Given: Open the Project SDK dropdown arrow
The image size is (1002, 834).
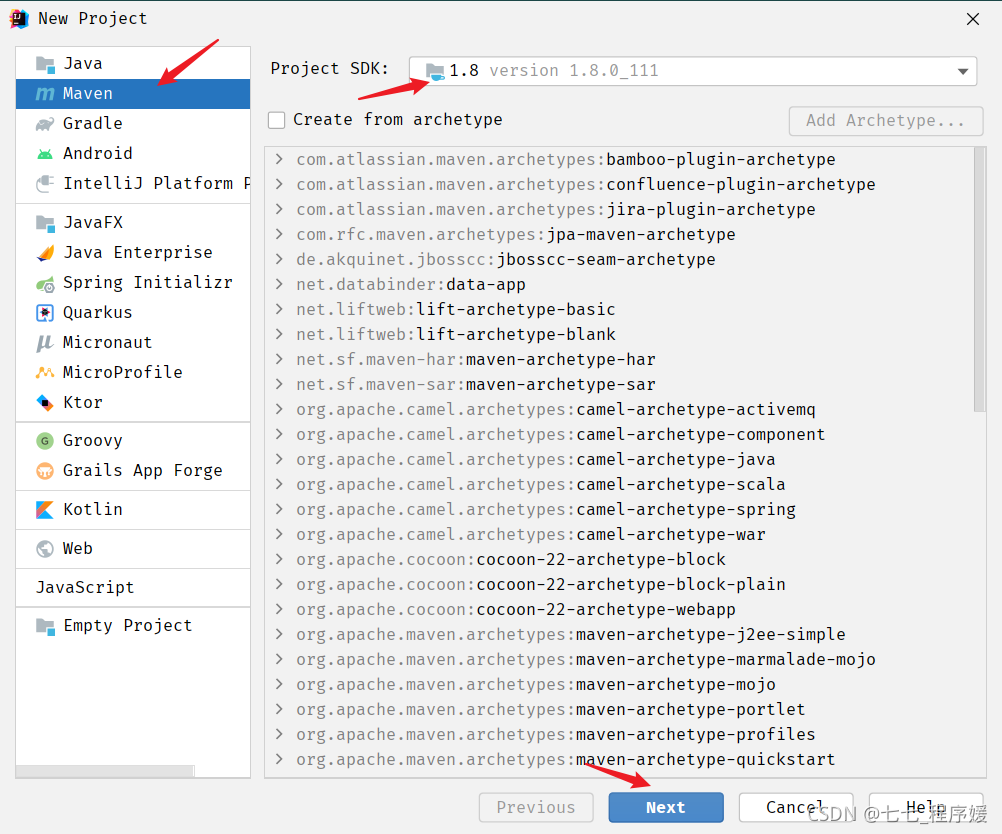Looking at the screenshot, I should point(962,72).
